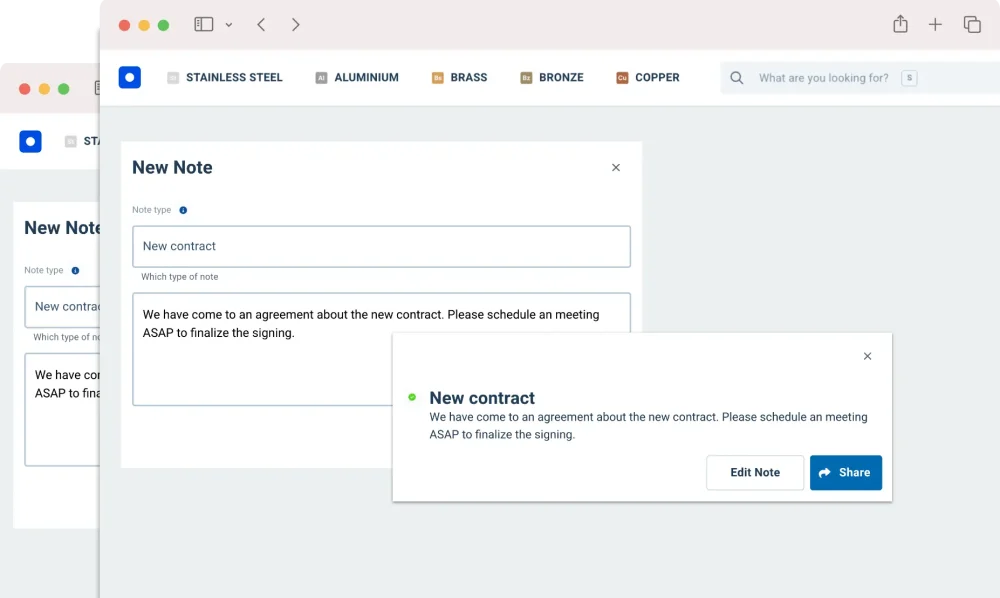This screenshot has height=598, width=1000.
Task: Open the browser sidebar panel icon
Action: pyautogui.click(x=204, y=24)
